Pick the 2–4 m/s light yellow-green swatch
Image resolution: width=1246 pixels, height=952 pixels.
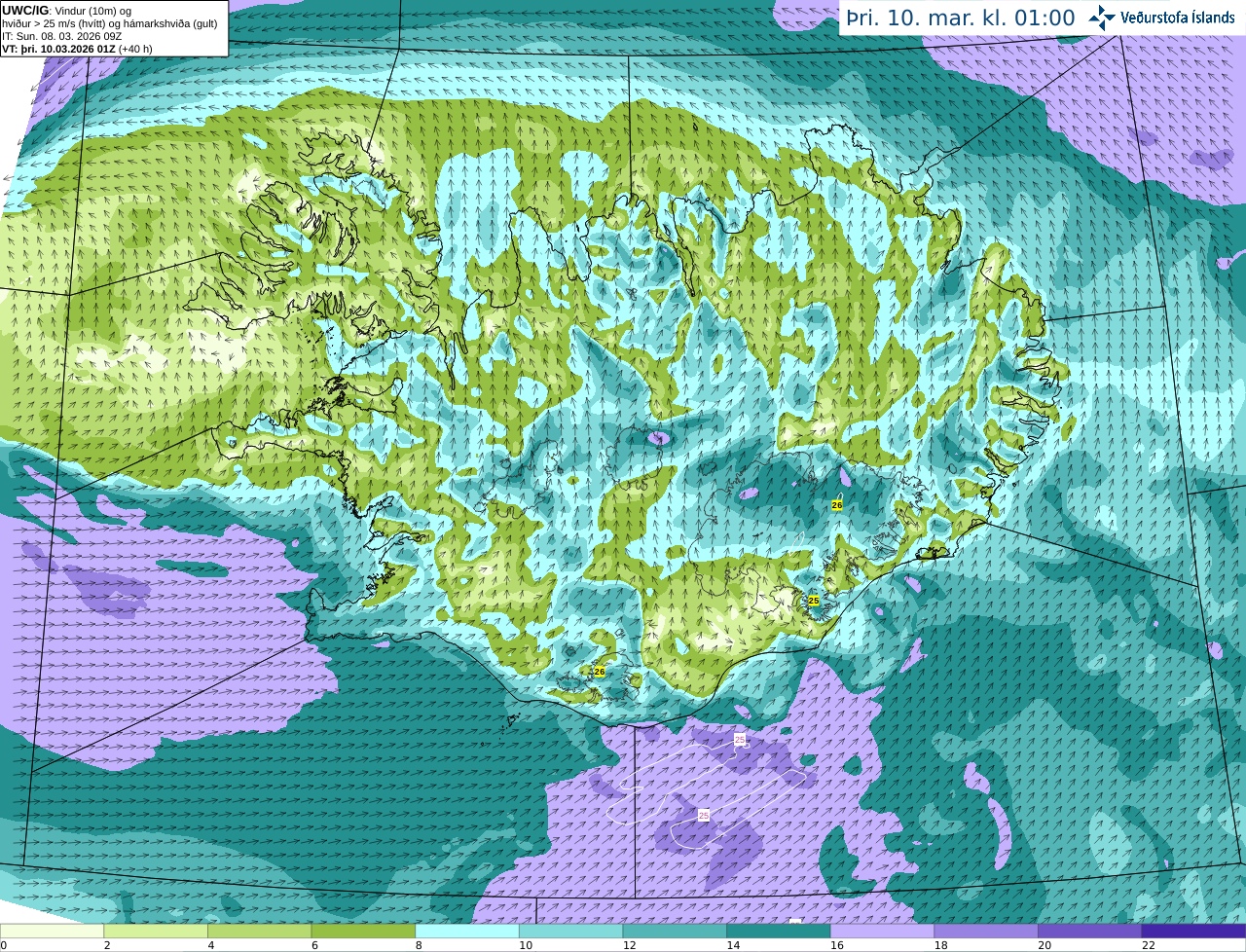pos(156,931)
